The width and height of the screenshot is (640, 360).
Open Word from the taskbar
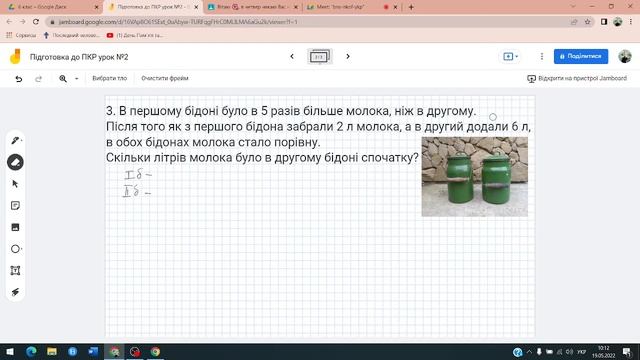(93, 351)
